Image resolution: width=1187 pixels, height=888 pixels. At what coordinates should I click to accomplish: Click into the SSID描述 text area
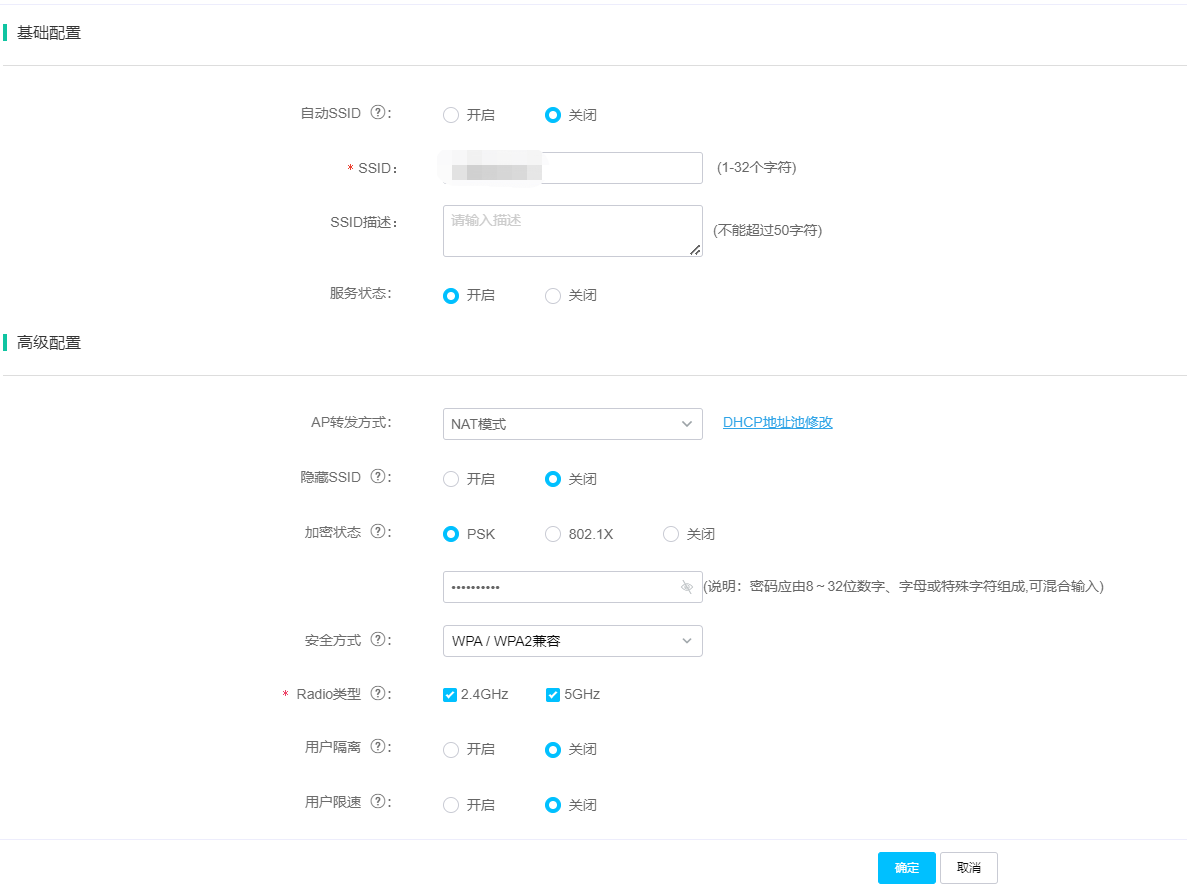pos(572,231)
